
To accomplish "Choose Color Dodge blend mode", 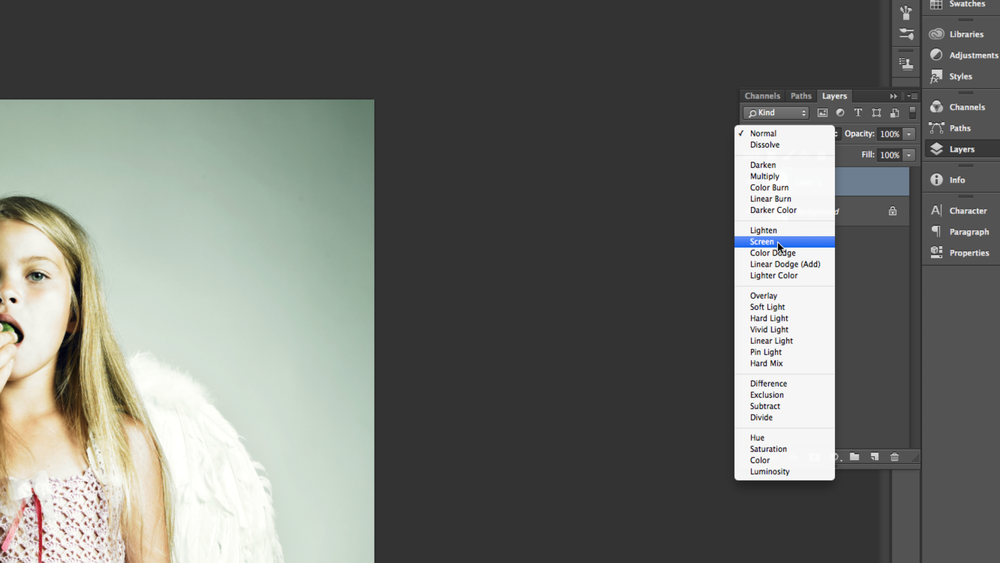I will point(784,253).
